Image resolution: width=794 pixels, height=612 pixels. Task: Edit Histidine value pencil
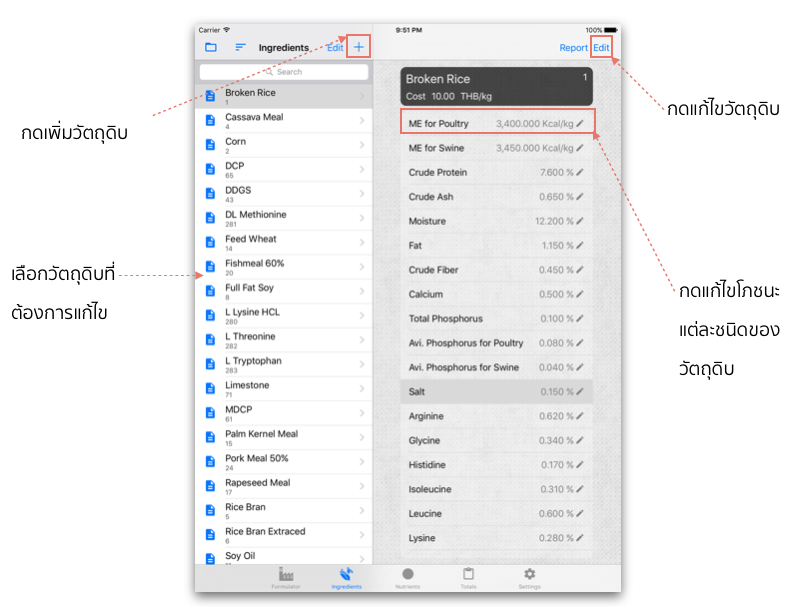(580, 464)
